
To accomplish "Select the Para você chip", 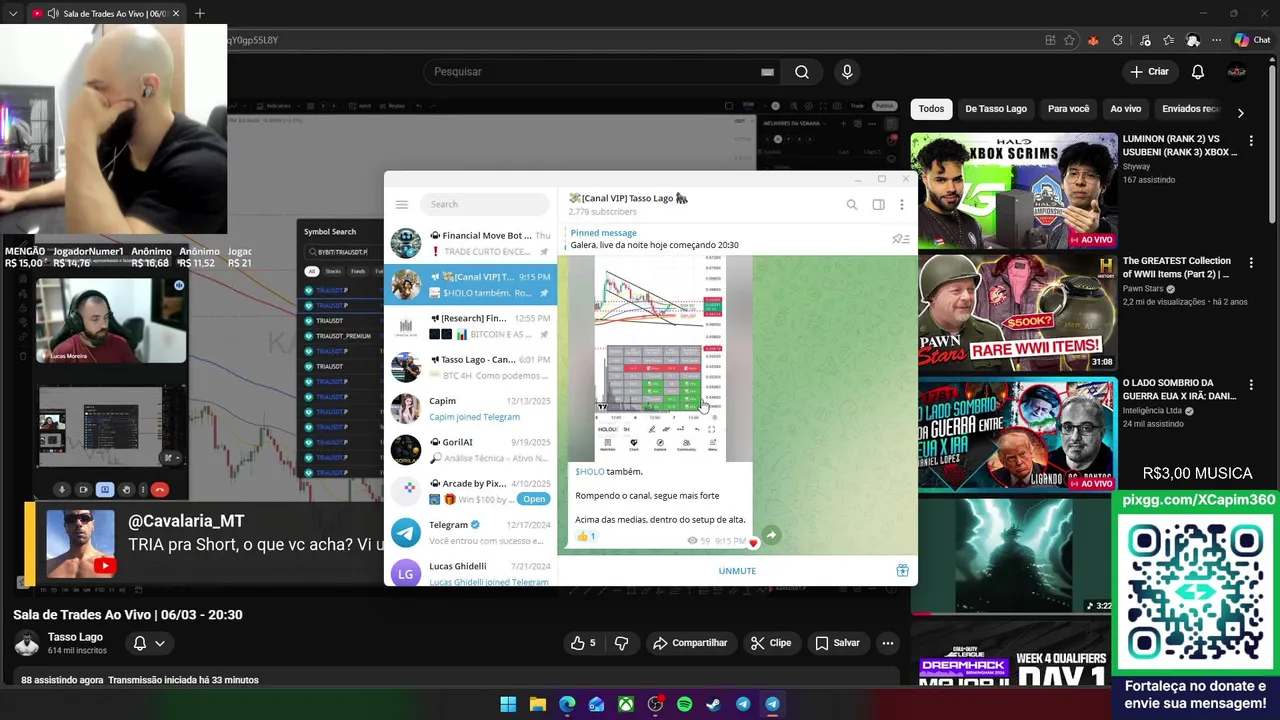I will click(x=1068, y=109).
